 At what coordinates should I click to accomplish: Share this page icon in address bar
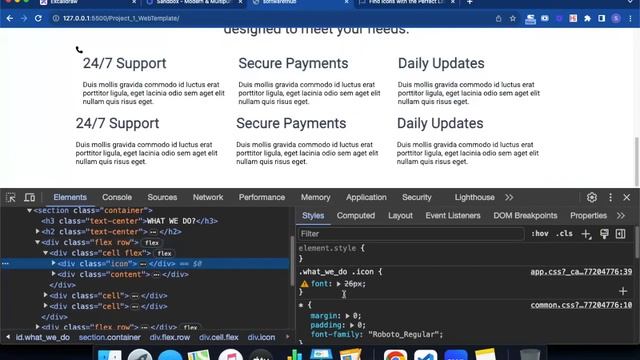[498, 18]
